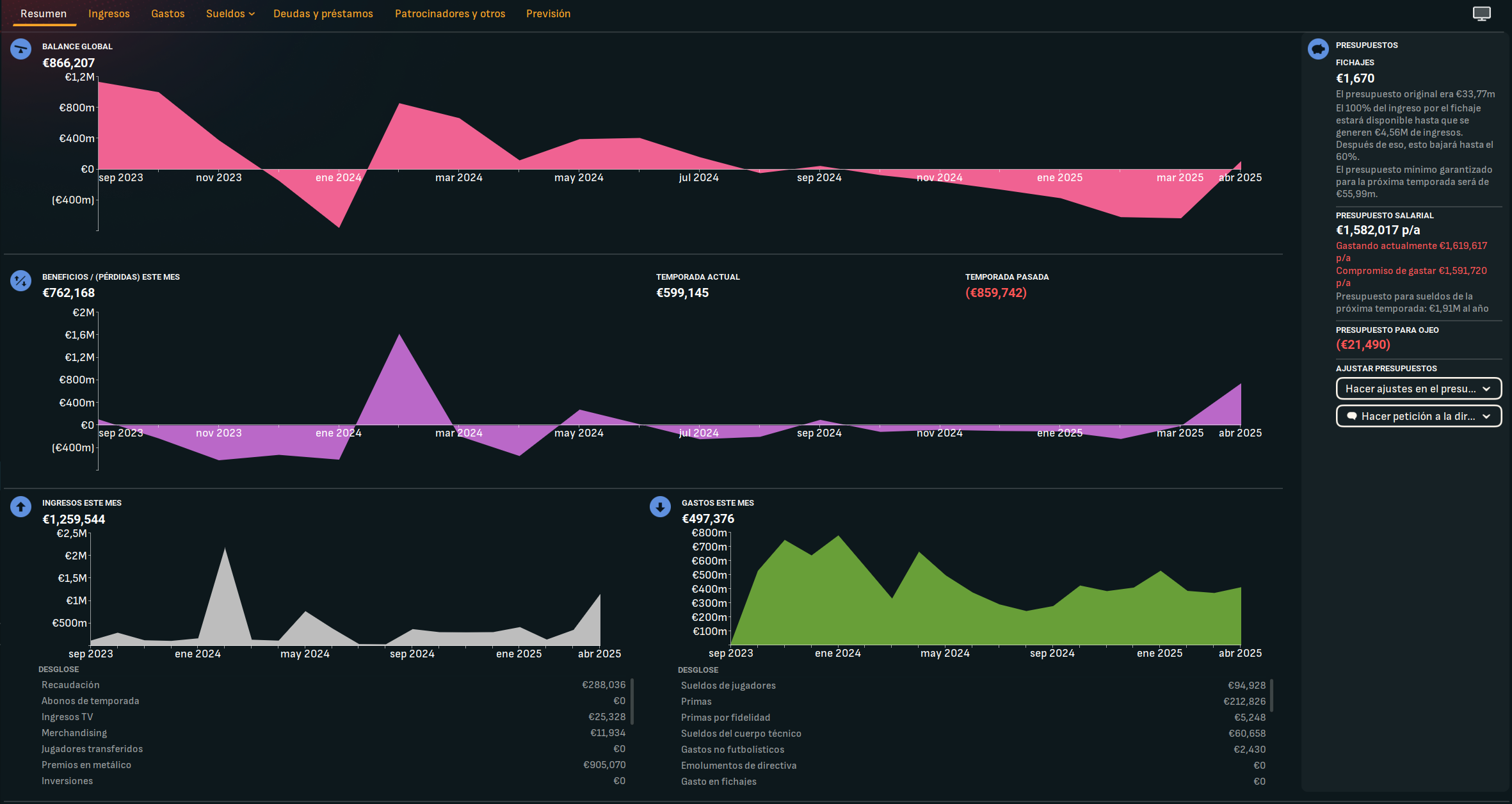Select the Jugadores transferidos row
Viewport: 1512px width, 804px height.
coord(333,749)
